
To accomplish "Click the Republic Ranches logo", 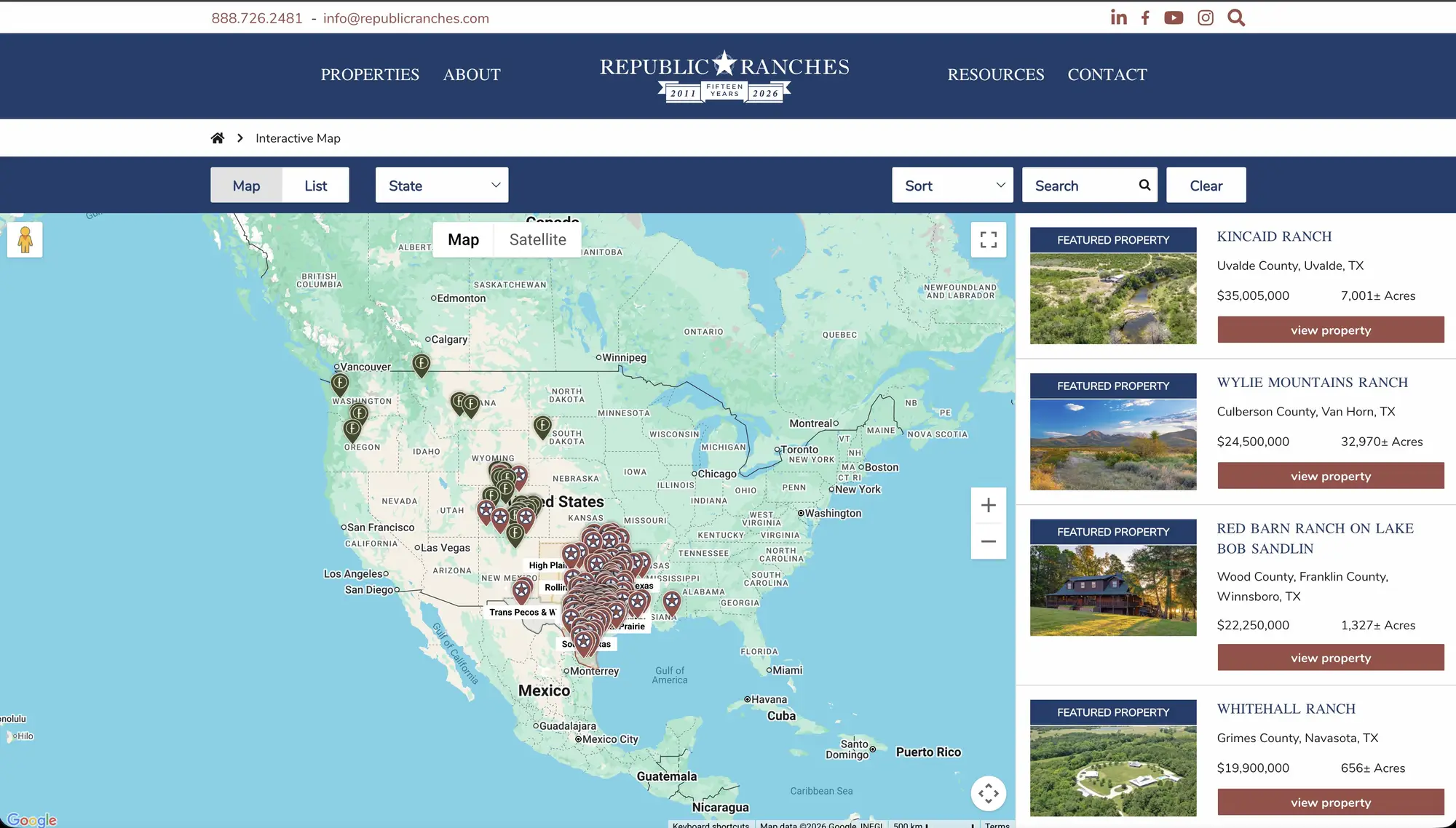I will pos(724,76).
